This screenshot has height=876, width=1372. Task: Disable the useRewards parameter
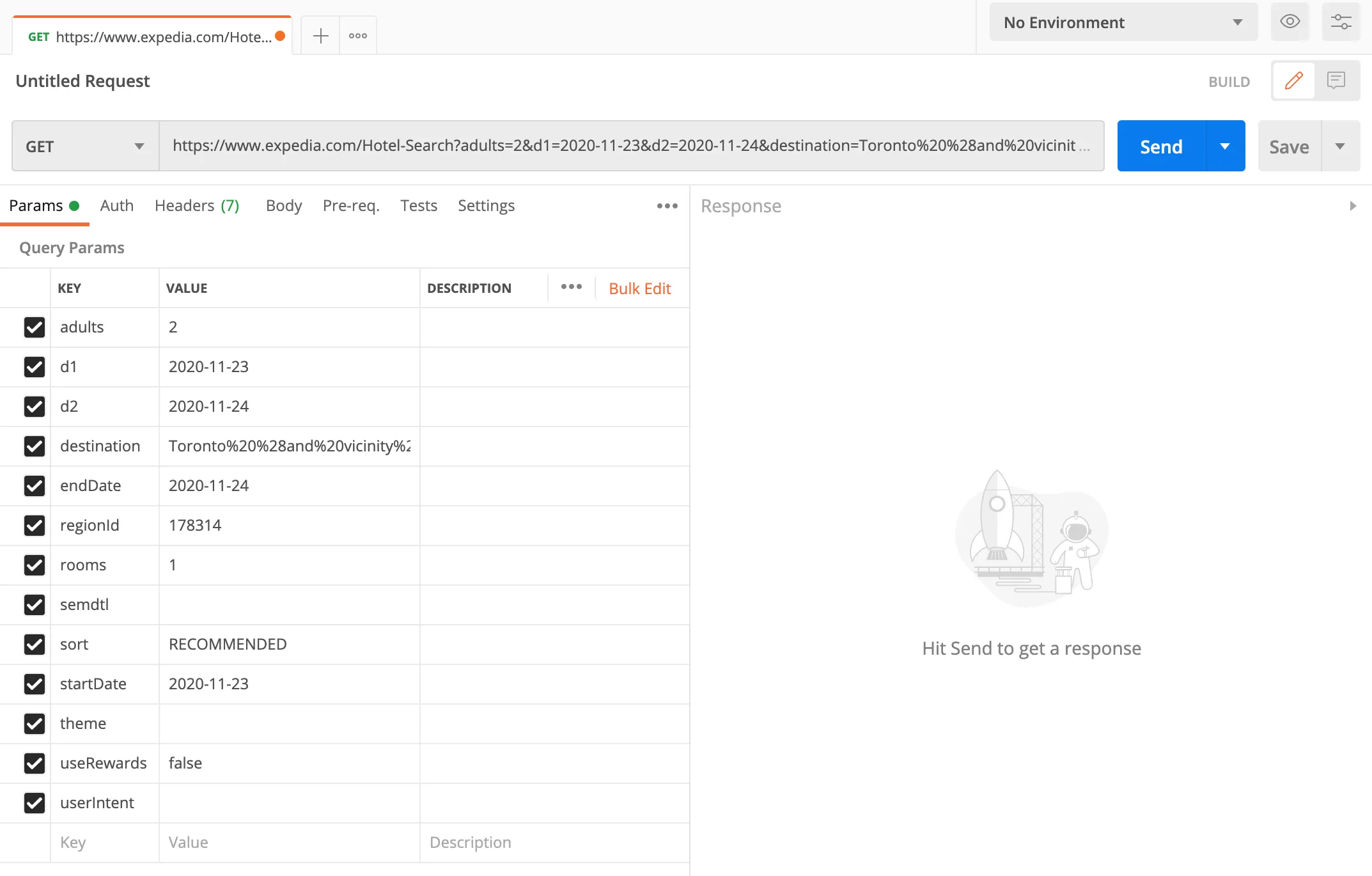pyautogui.click(x=35, y=763)
